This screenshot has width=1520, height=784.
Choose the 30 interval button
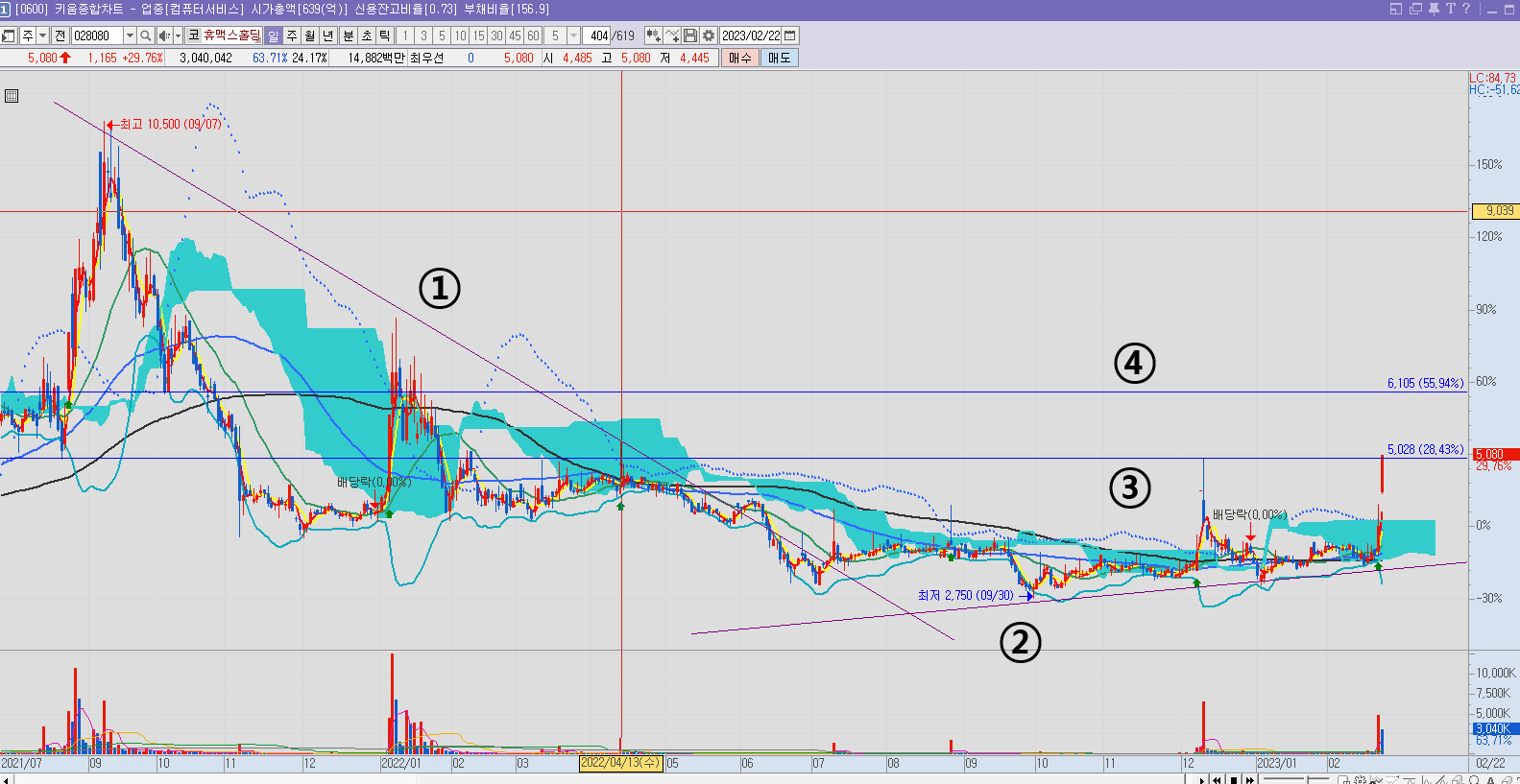tap(496, 36)
